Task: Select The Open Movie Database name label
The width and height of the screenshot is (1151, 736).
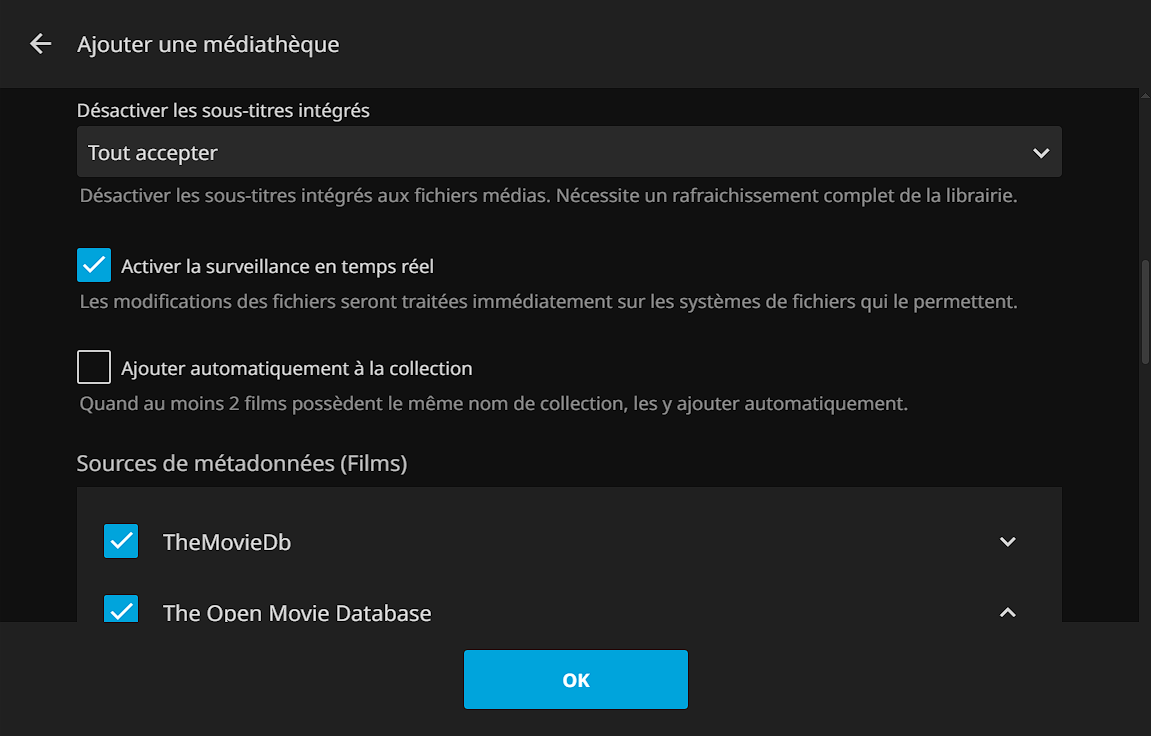Action: tap(297, 612)
